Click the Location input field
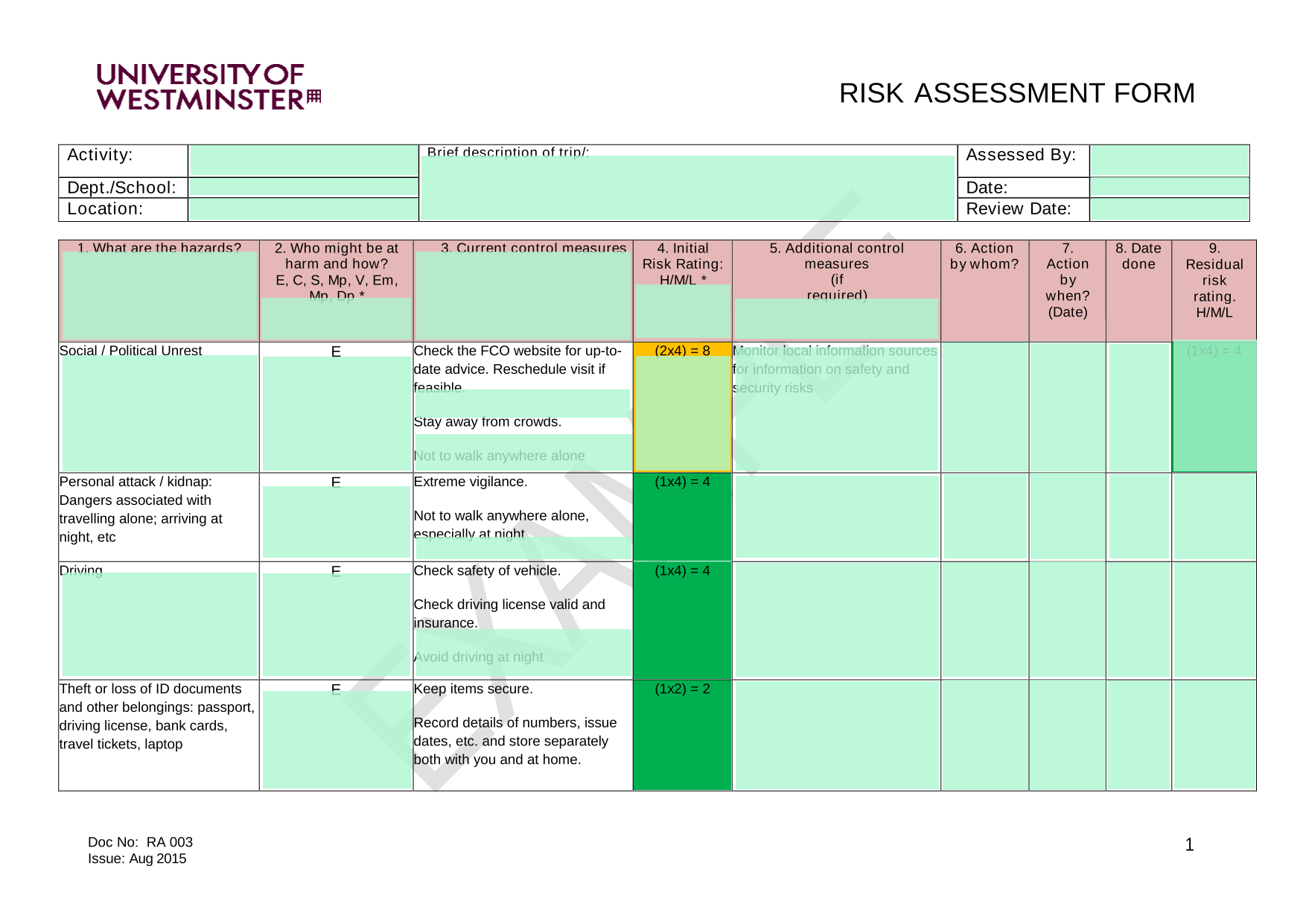This screenshot has width=1306, height=924. 304,209
